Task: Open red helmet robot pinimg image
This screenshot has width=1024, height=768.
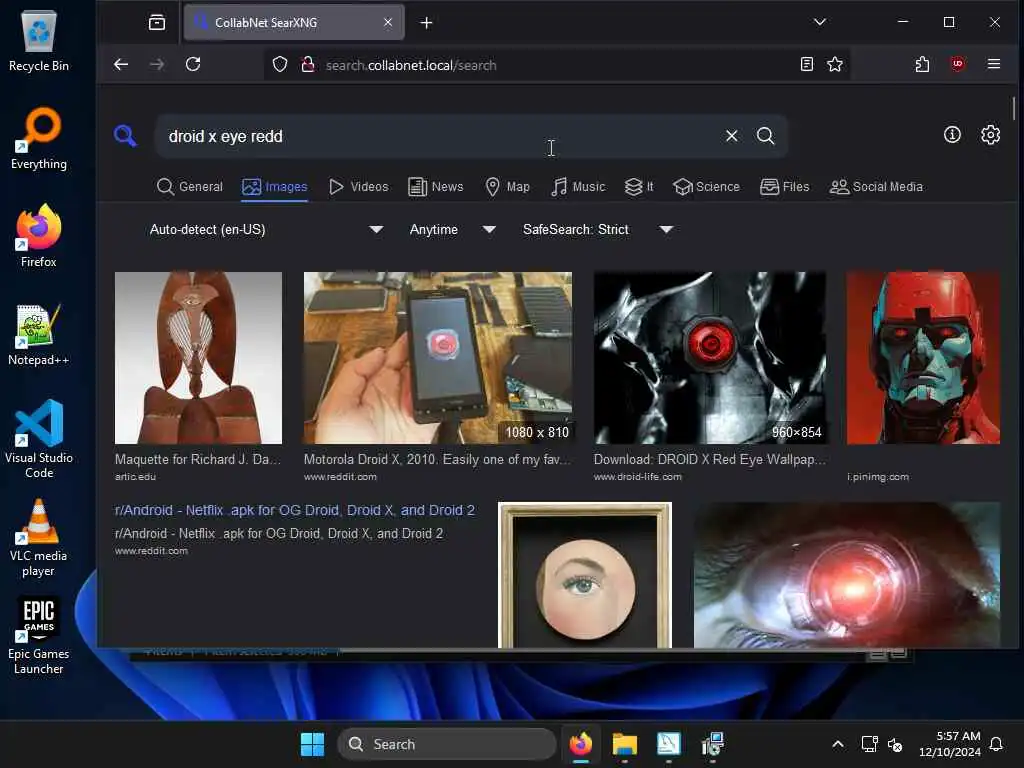Action: click(923, 358)
